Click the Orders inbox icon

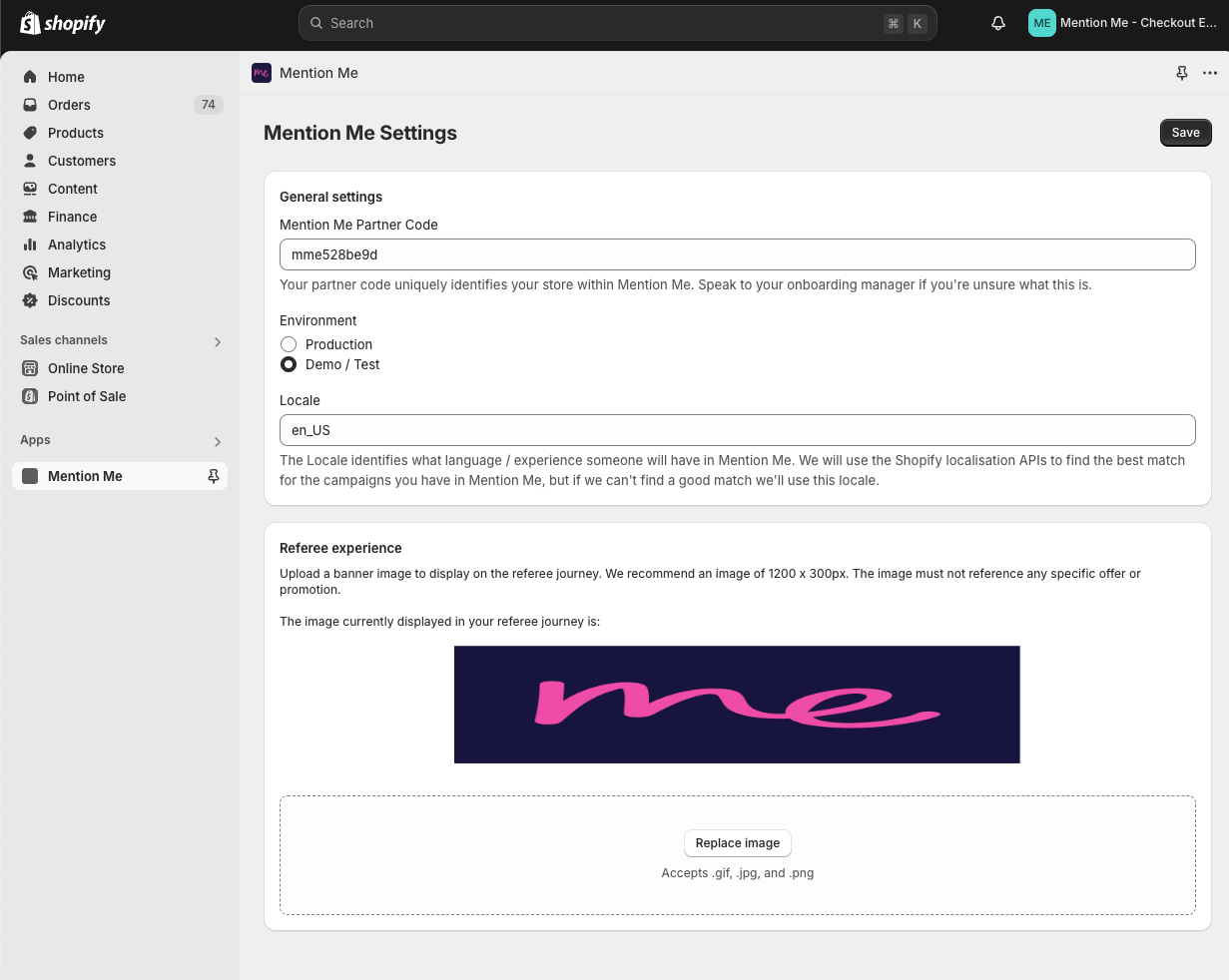30,105
